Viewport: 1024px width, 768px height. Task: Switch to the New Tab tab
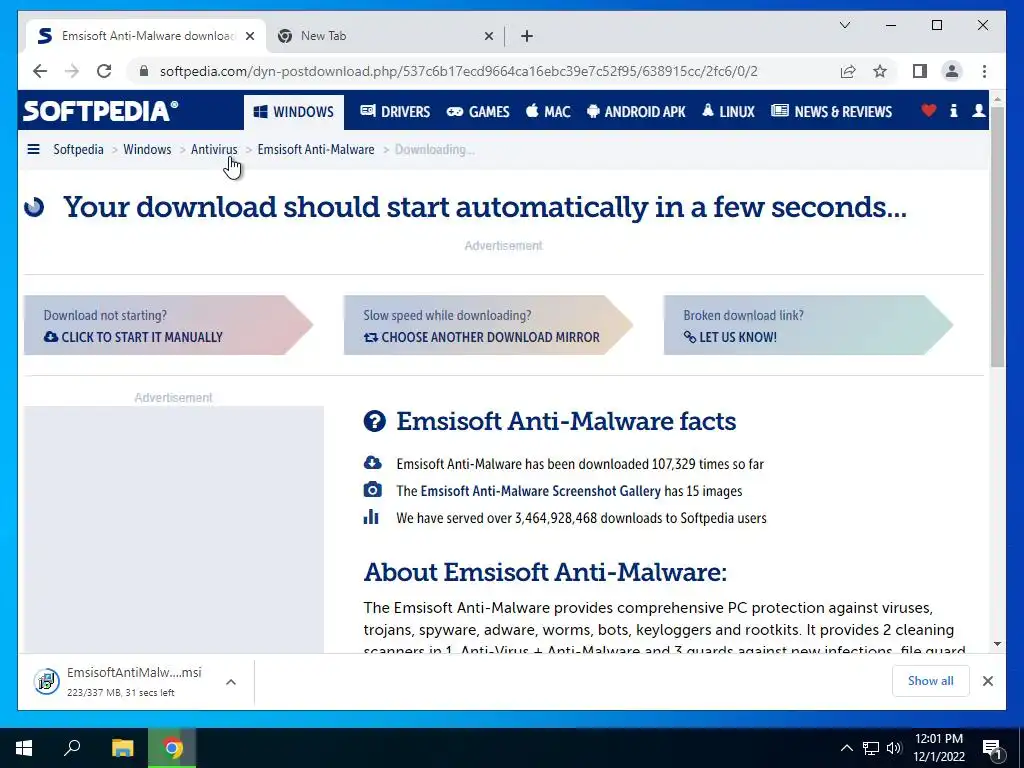[385, 36]
